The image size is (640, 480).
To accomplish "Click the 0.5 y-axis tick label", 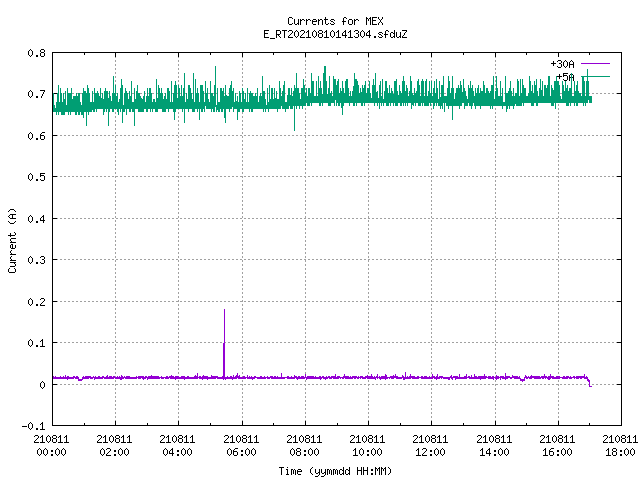I will pyautogui.click(x=36, y=177).
